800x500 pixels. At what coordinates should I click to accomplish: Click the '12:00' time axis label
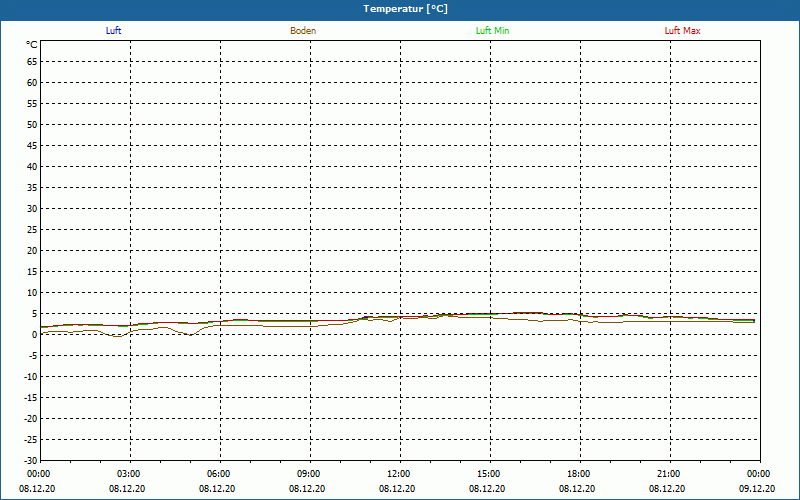point(398,474)
